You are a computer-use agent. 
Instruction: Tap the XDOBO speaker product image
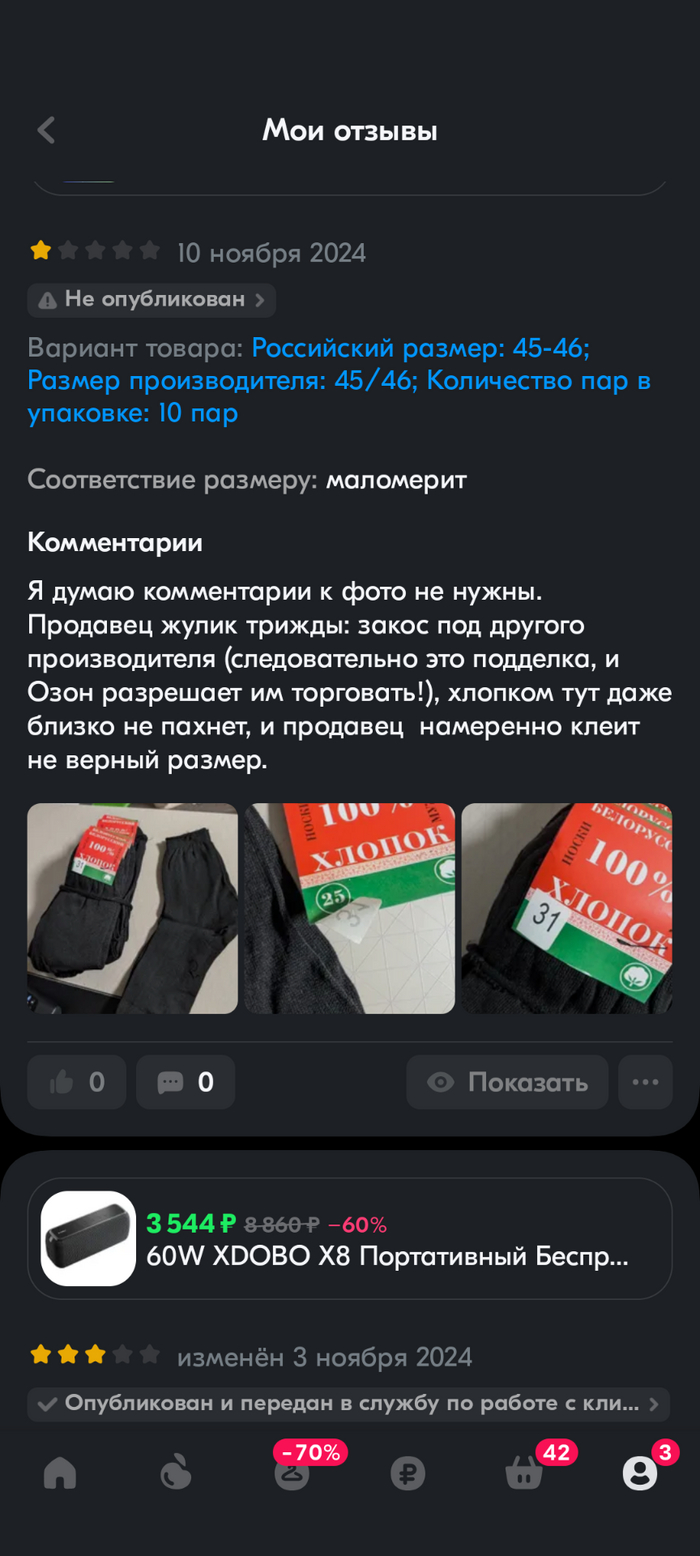click(88, 1238)
